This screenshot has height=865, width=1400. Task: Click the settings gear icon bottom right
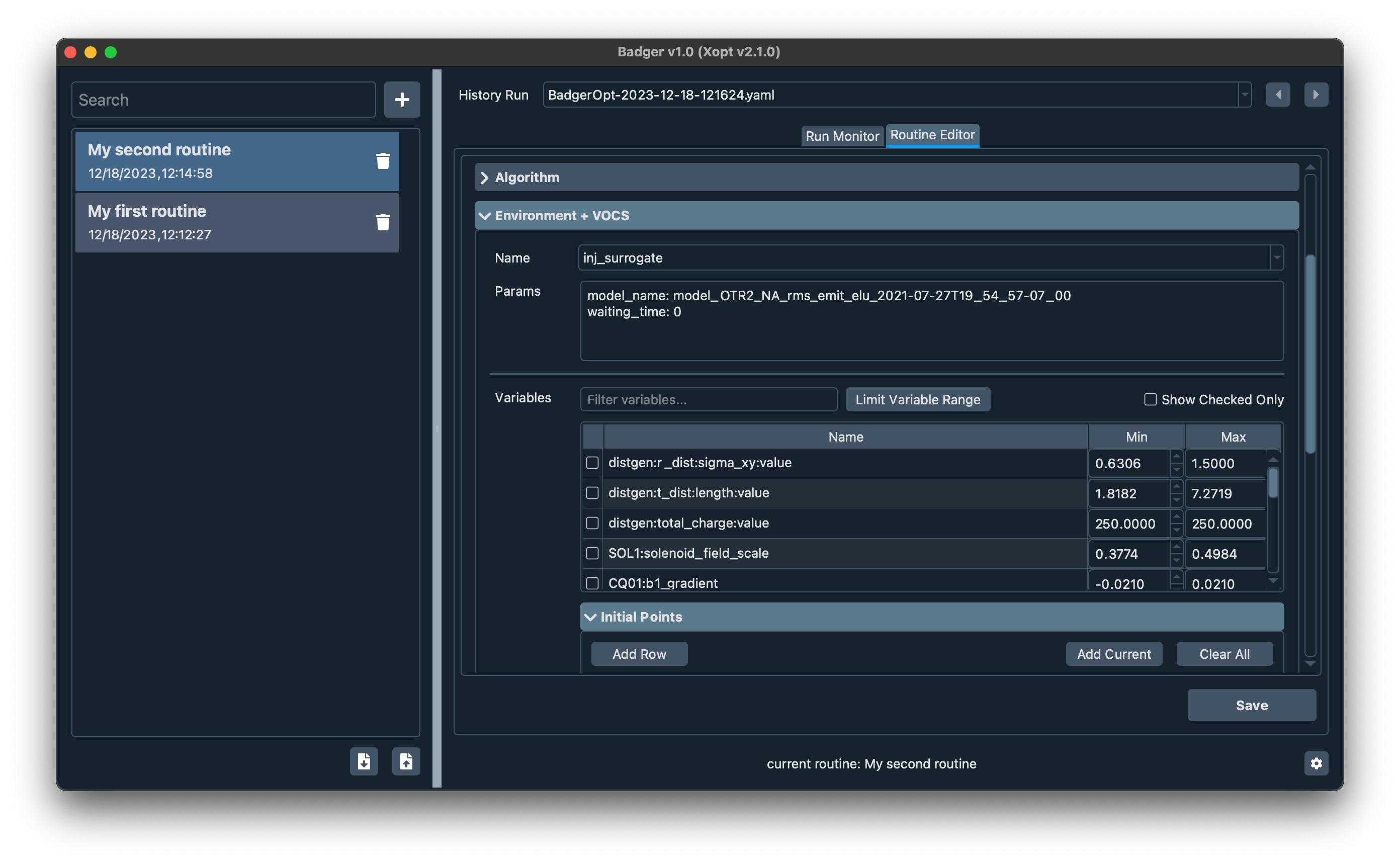pyautogui.click(x=1316, y=763)
